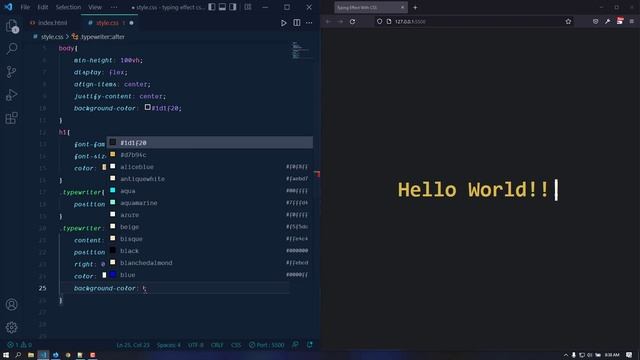640x360 pixels.
Task: Open notifications bell in status bar
Action: [310, 345]
